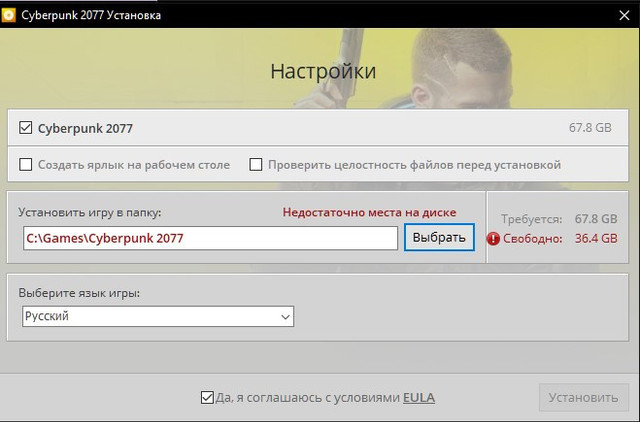
Task: Toggle the Cyberpunk 2077 component checkbox
Action: point(26,128)
